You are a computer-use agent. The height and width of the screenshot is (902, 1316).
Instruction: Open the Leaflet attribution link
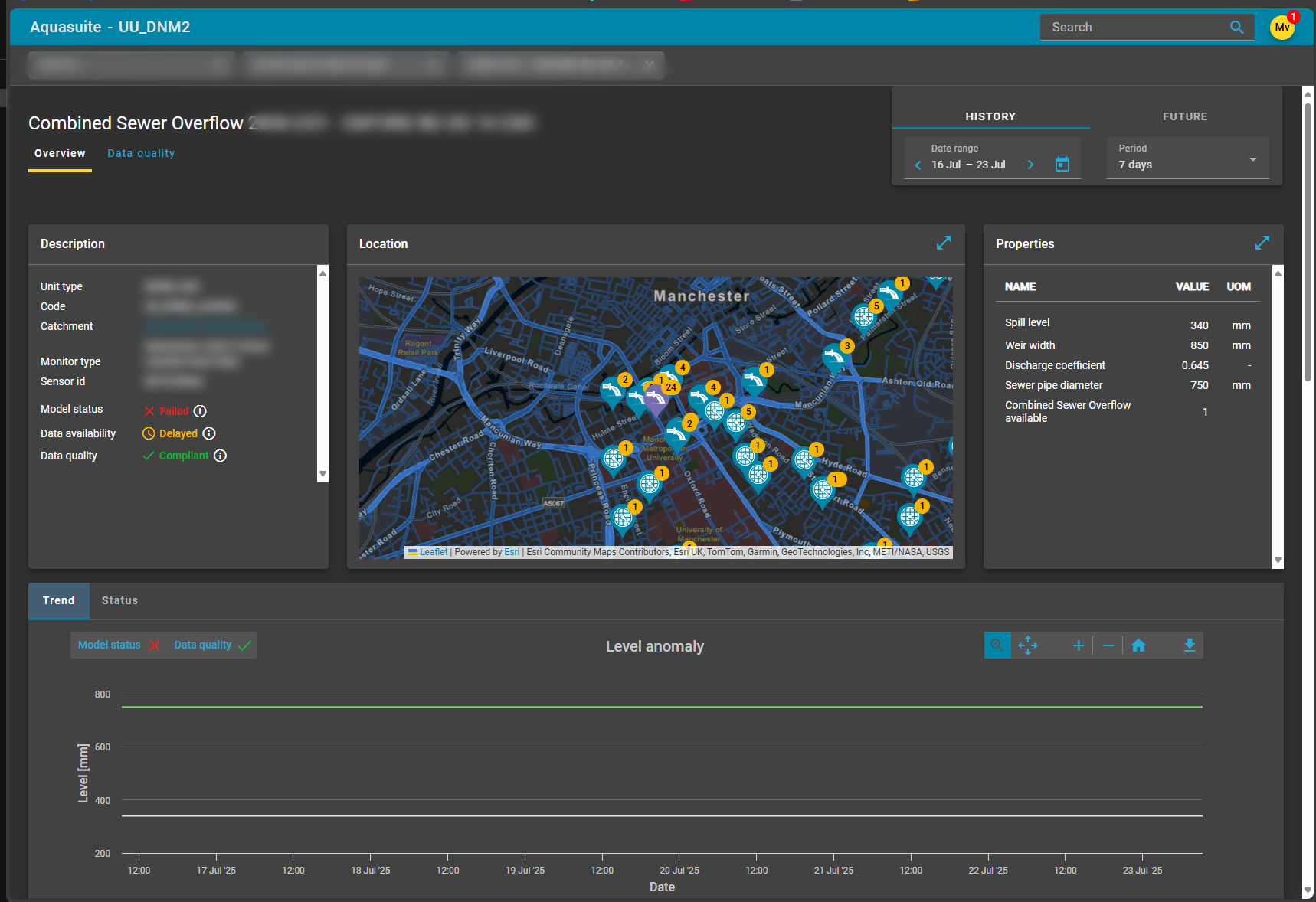pyautogui.click(x=434, y=552)
